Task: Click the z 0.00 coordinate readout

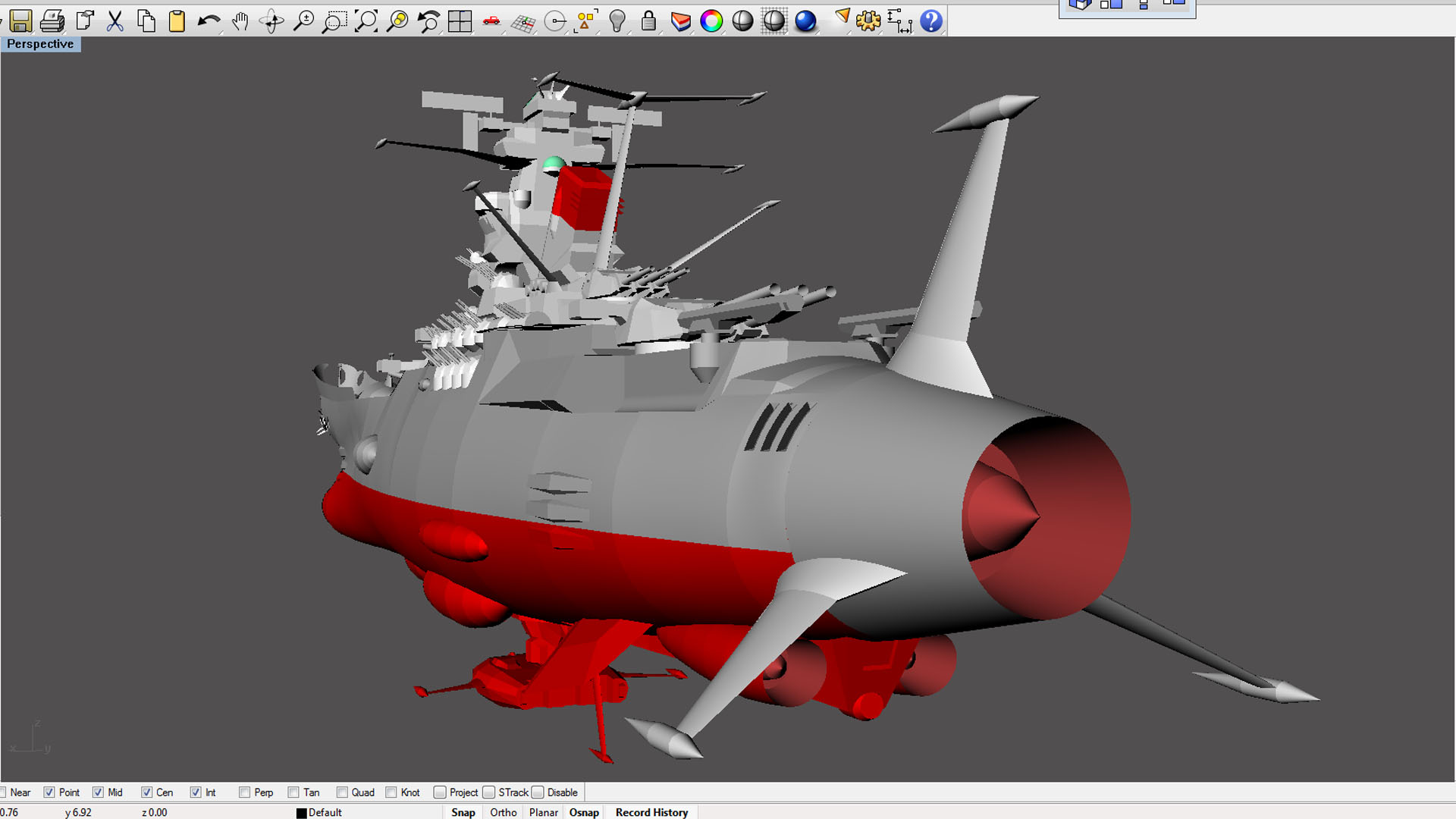Action: point(155,812)
